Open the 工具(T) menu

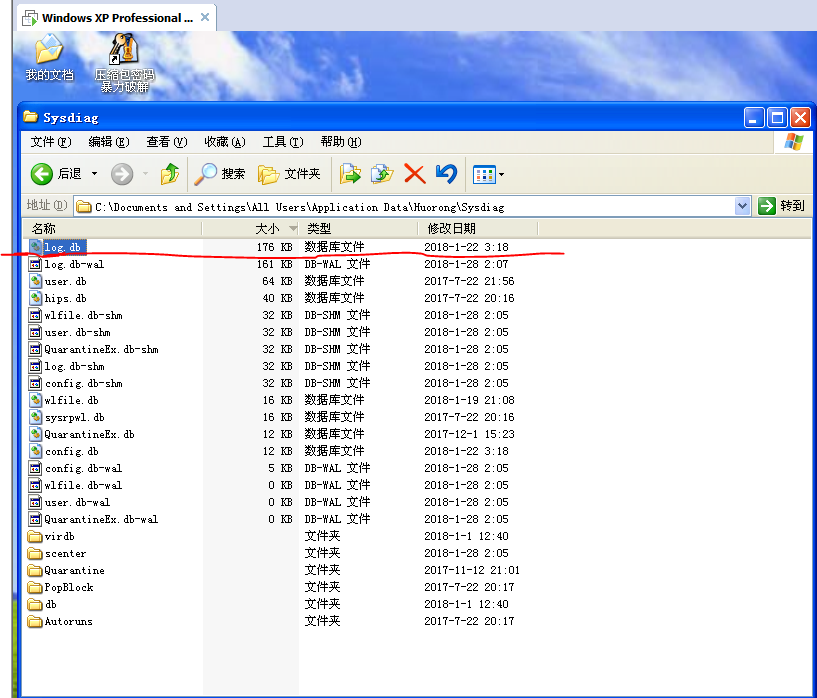click(283, 142)
